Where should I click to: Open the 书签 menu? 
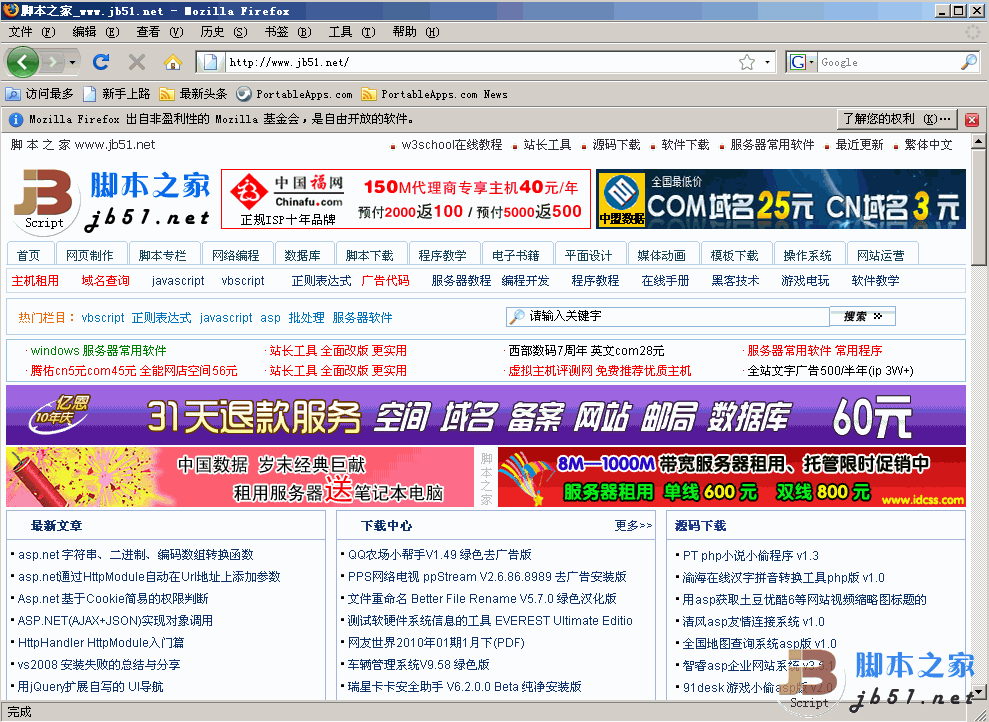(288, 32)
